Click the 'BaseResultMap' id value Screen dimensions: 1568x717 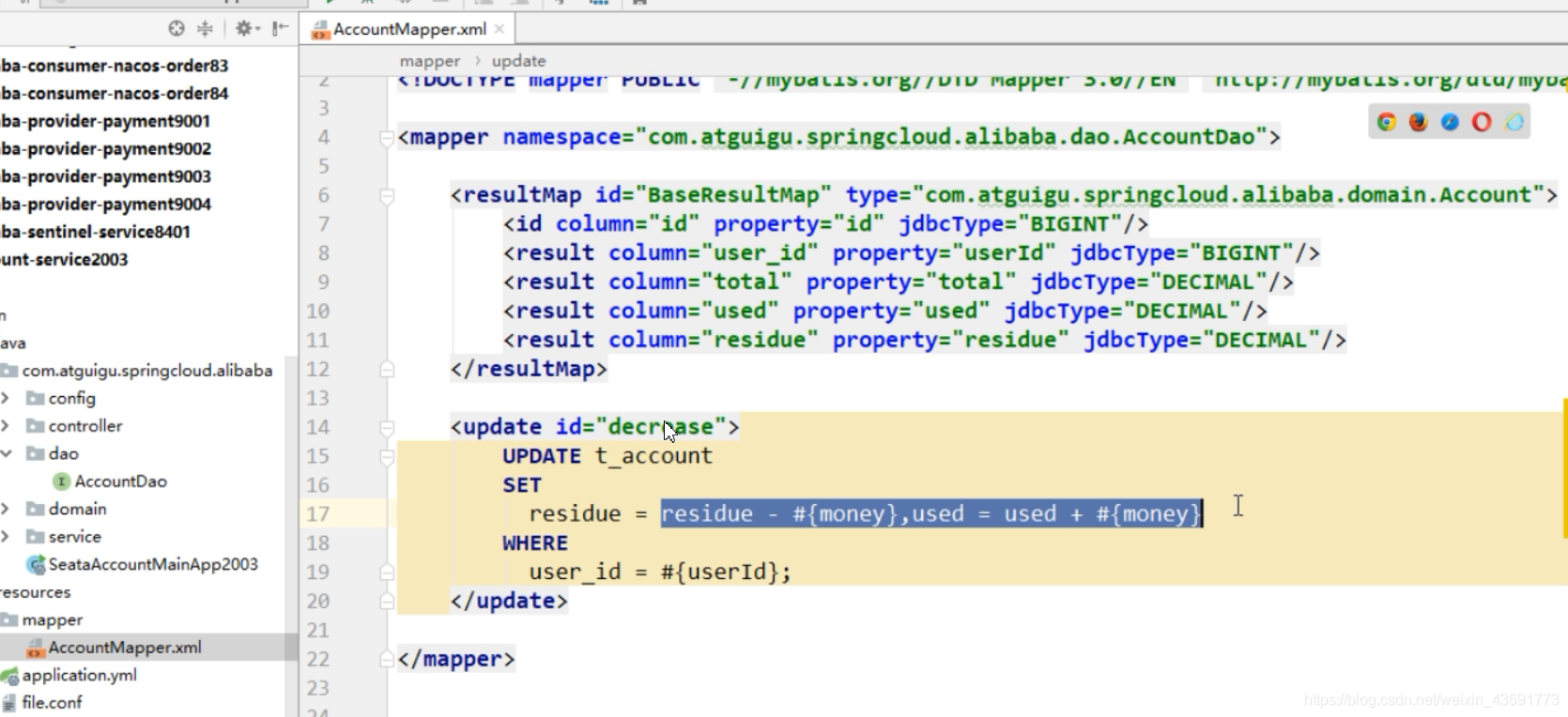pos(733,195)
